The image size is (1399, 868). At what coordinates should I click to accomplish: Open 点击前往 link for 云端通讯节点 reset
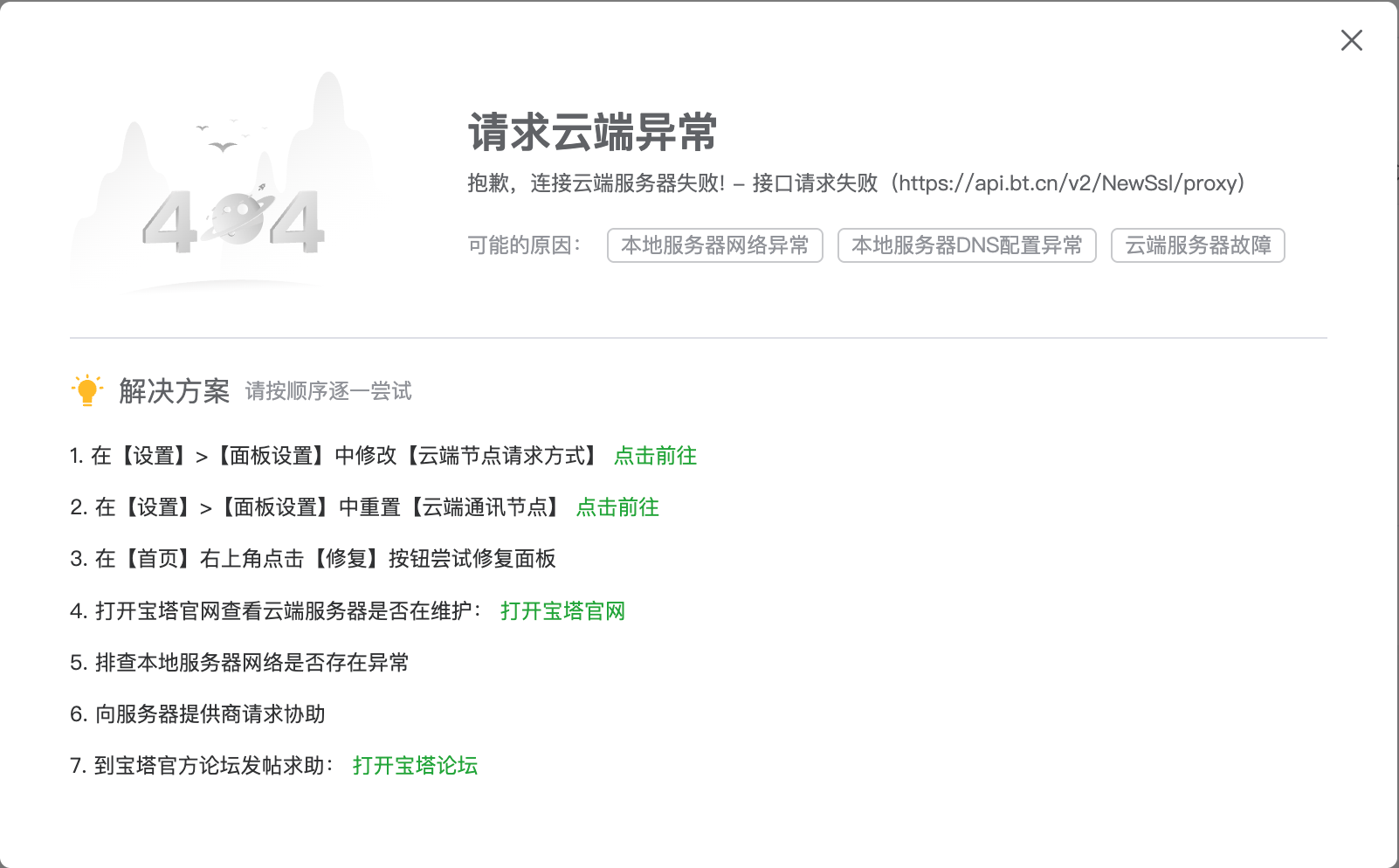(618, 507)
